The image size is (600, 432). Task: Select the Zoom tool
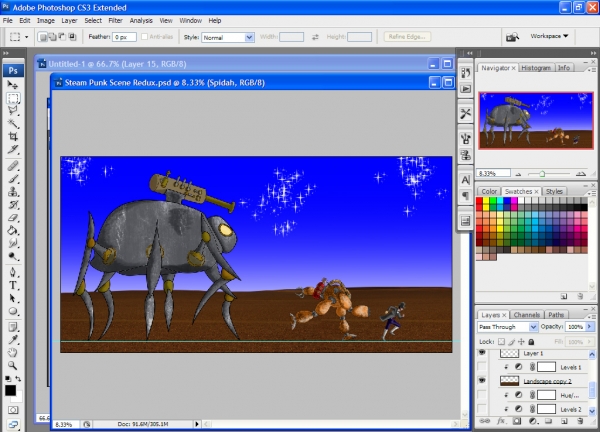pyautogui.click(x=13, y=366)
